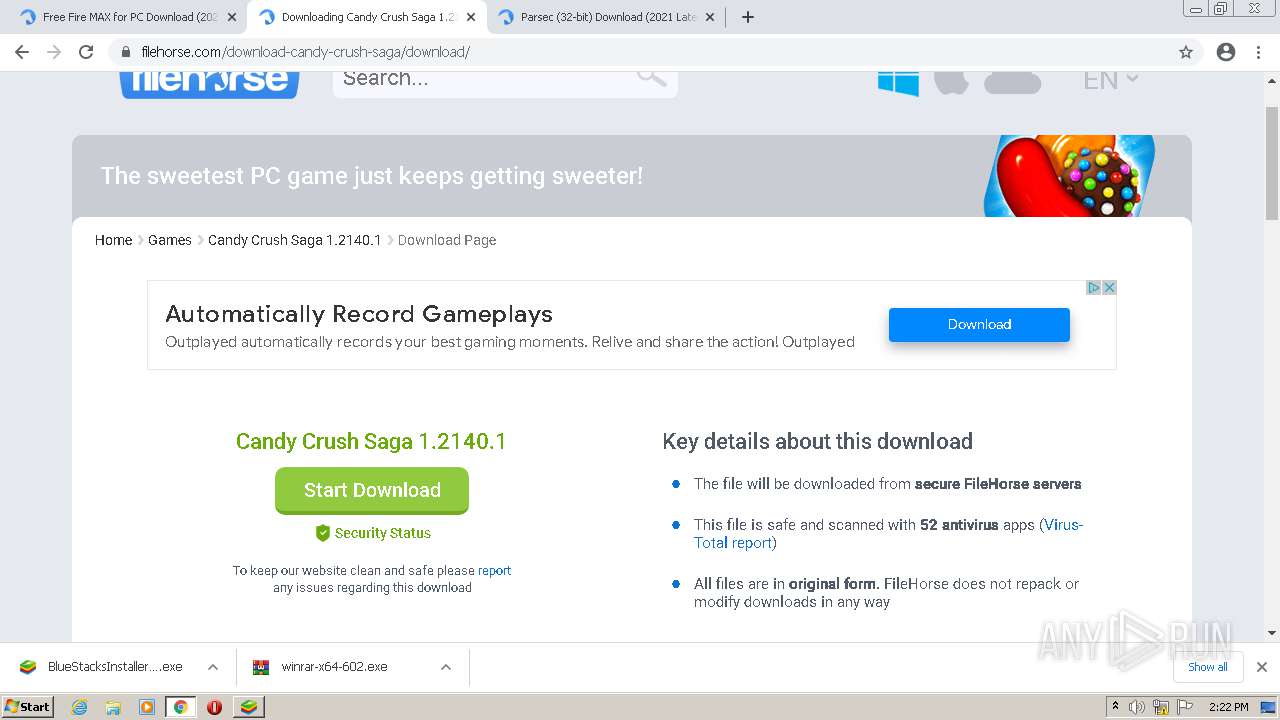Show hidden system tray icons
This screenshot has width=1280, height=720.
point(1115,707)
